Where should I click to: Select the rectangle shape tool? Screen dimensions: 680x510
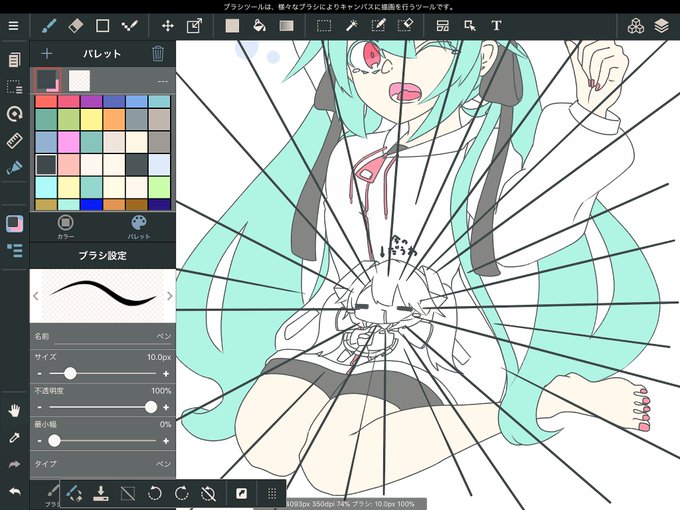102,26
